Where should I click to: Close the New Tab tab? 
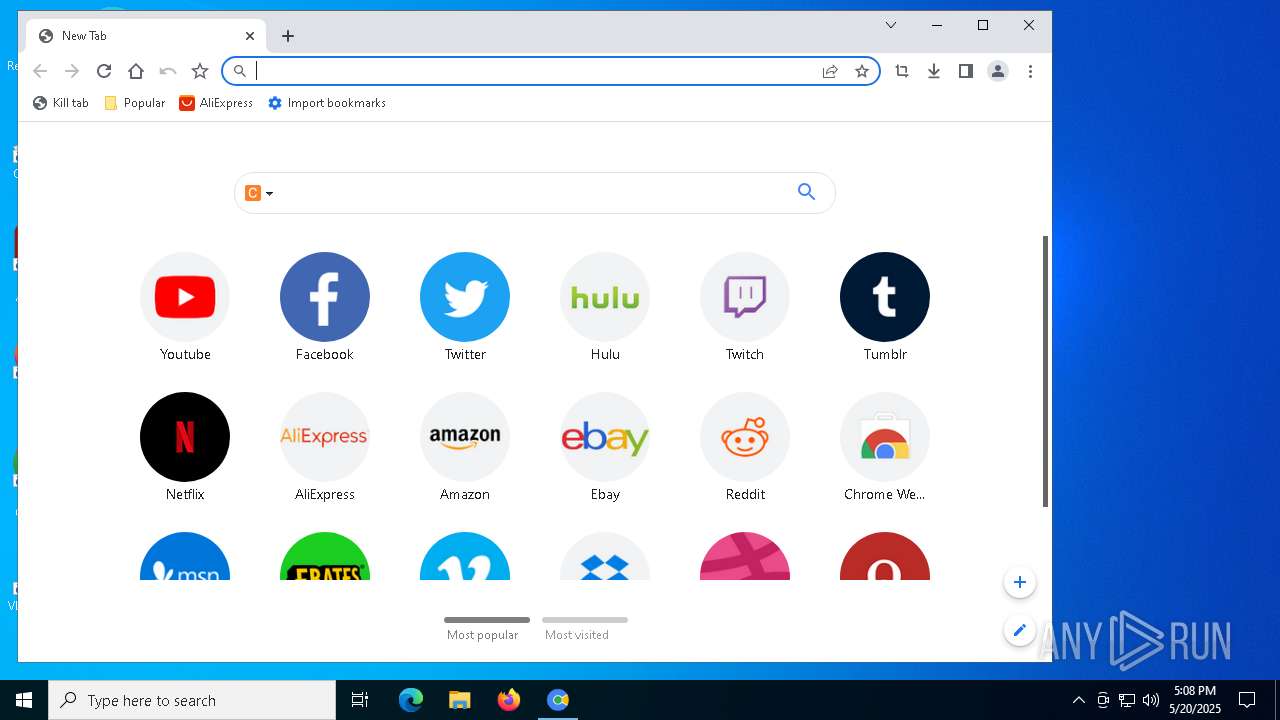(x=250, y=36)
